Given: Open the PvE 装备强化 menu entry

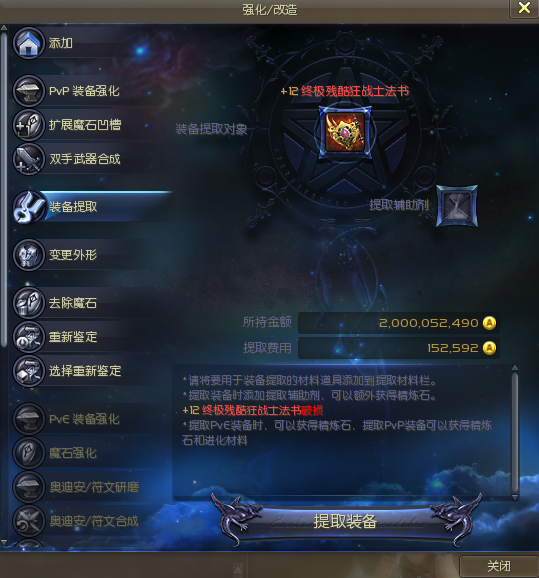Looking at the screenshot, I should (93, 419).
